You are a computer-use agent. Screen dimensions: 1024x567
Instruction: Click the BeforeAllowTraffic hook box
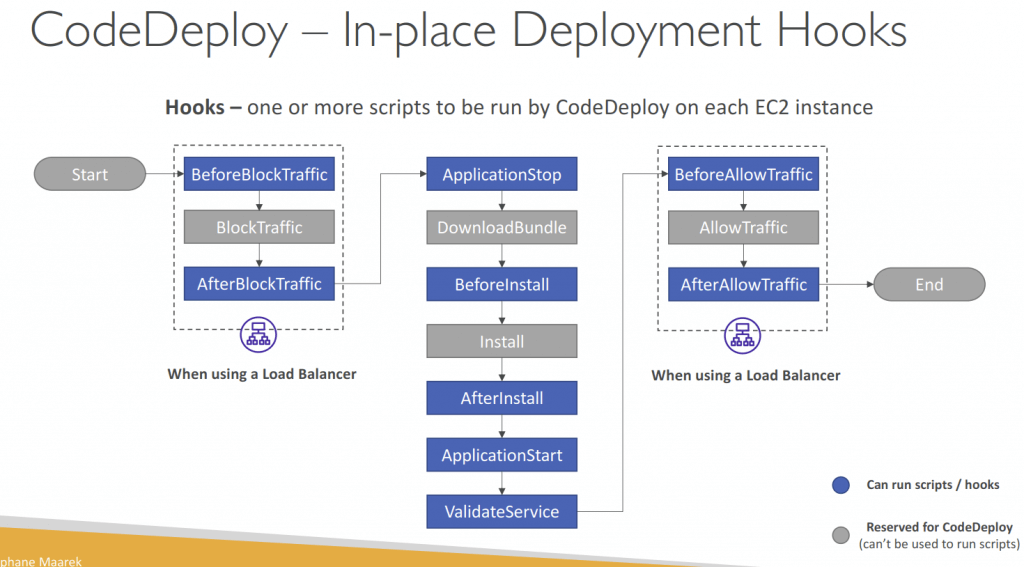pyautogui.click(x=743, y=174)
